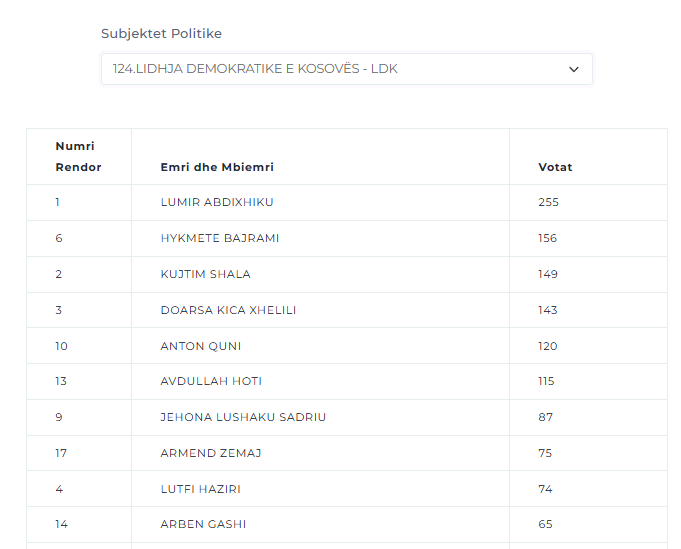Click the dropdown chevron arrow icon
The width and height of the screenshot is (681, 549).
[x=574, y=69]
